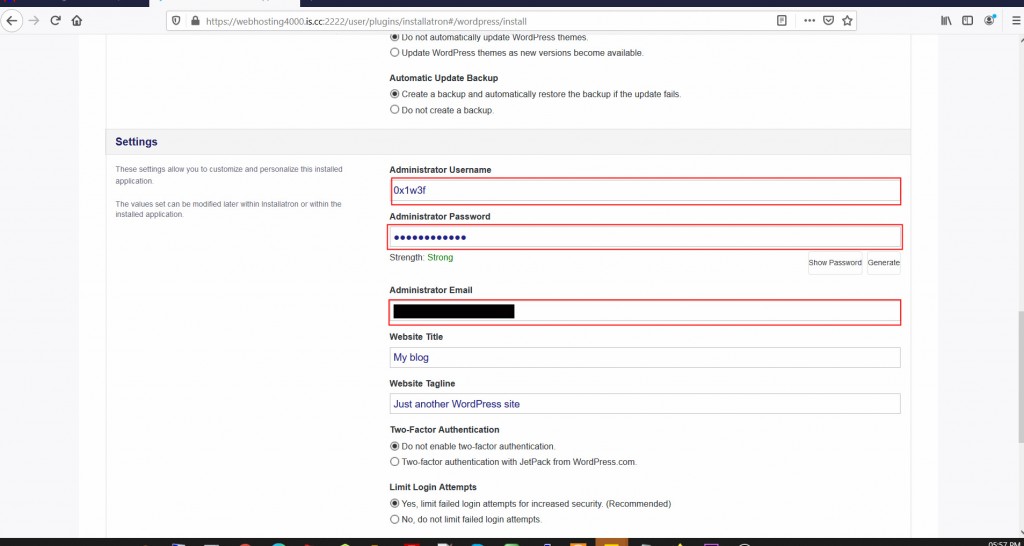Viewport: 1024px width, 546px height.
Task: Choose 'Create a backup and automatically restore' option
Action: [394, 94]
